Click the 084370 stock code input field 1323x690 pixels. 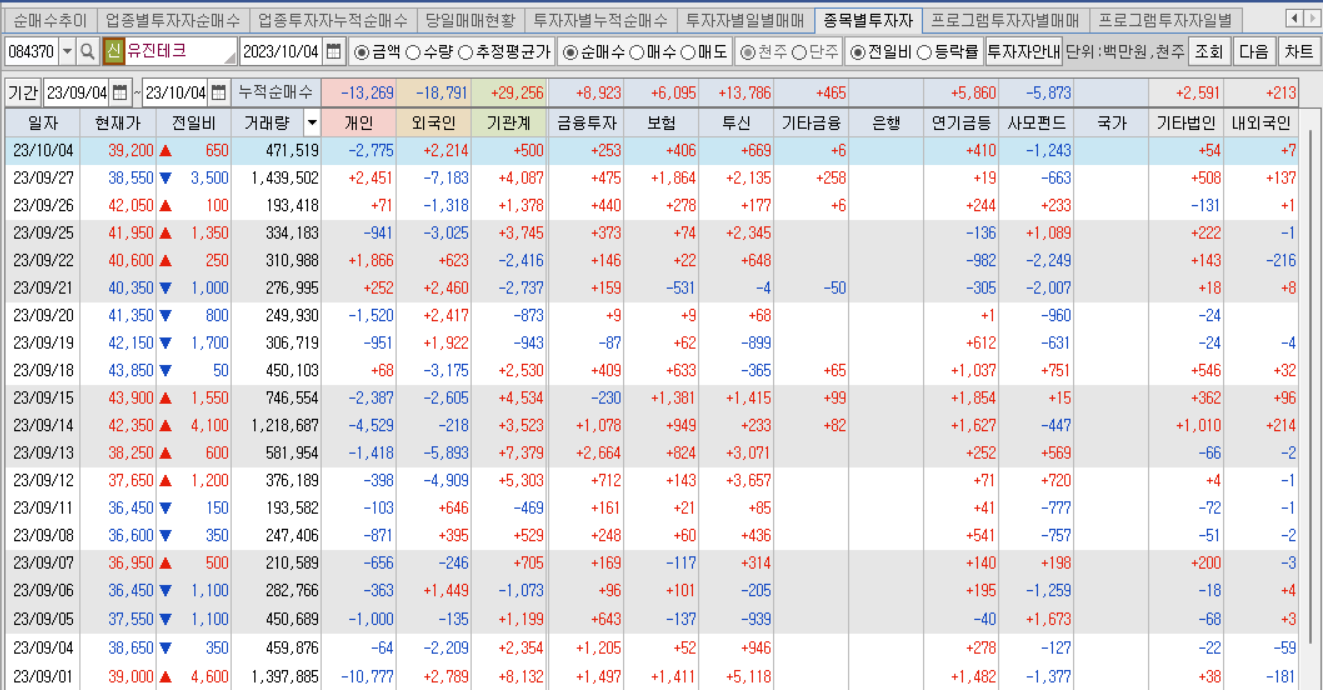click(x=30, y=51)
